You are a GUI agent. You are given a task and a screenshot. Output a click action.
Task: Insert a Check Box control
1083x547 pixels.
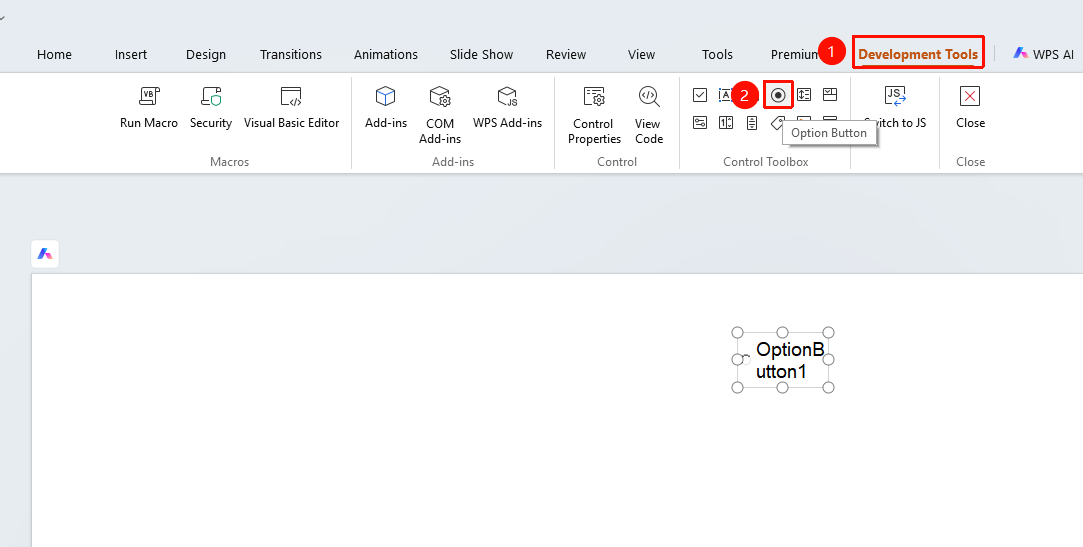point(700,95)
